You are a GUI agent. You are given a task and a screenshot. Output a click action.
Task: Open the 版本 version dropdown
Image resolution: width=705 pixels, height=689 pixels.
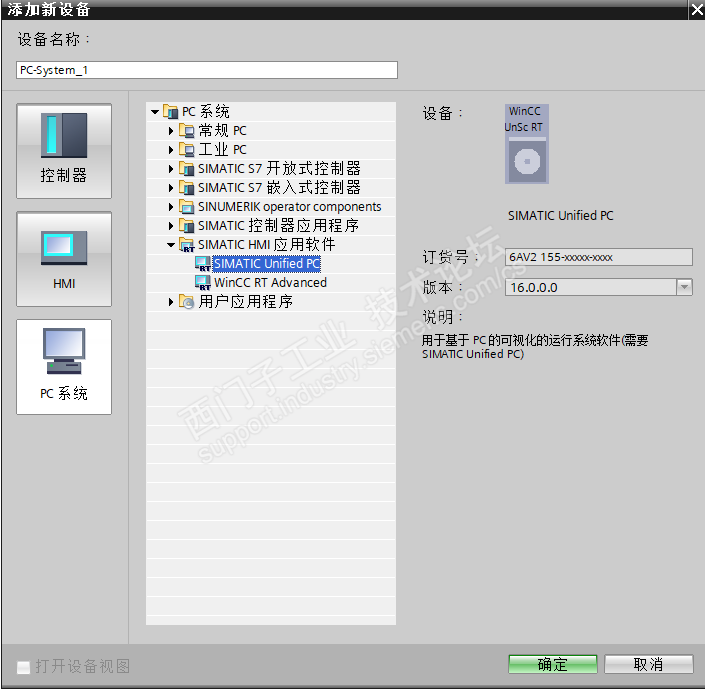pyautogui.click(x=684, y=287)
